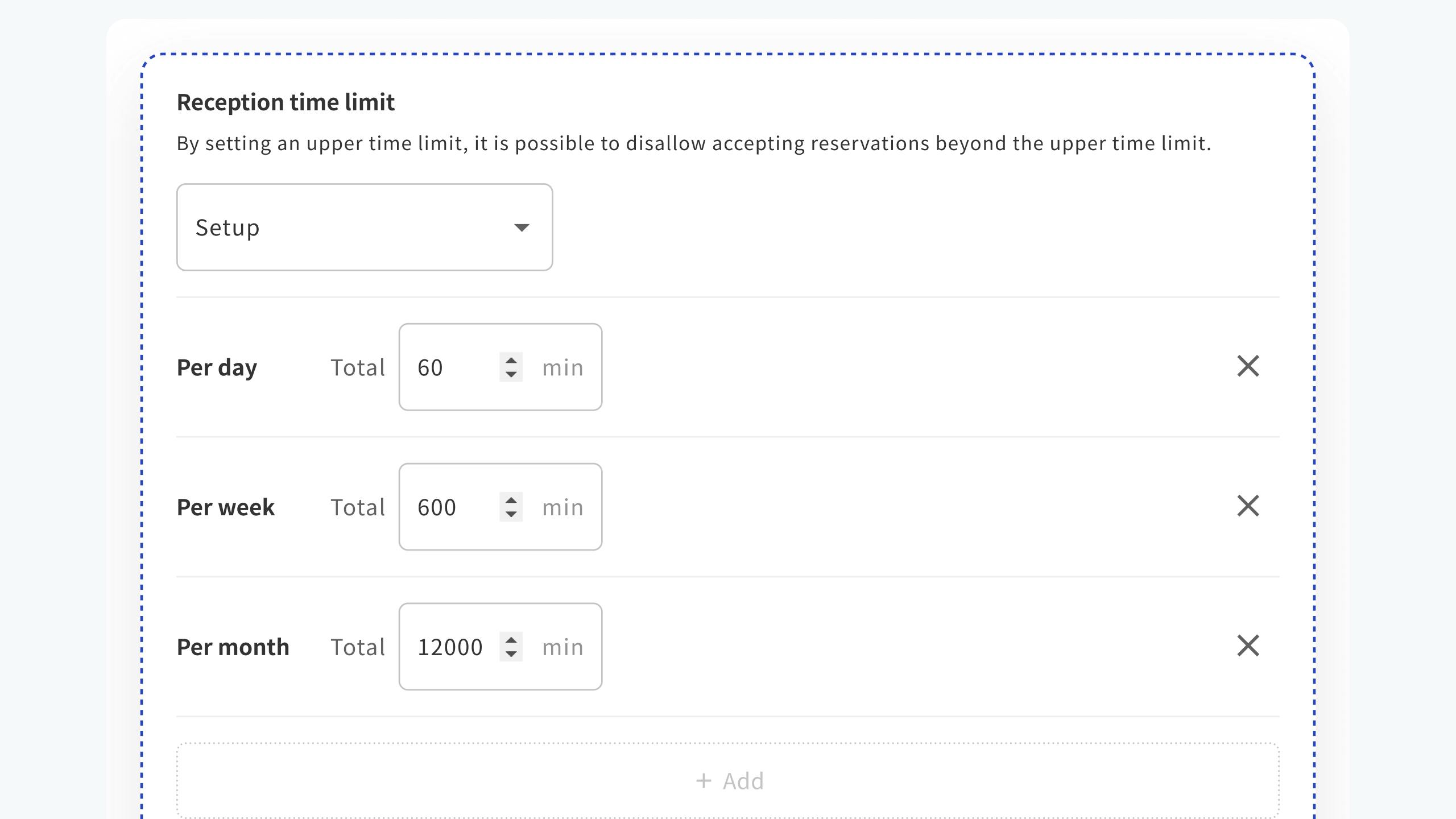This screenshot has width=1456, height=819.
Task: Select the plus icon next to Add
Action: 704,780
